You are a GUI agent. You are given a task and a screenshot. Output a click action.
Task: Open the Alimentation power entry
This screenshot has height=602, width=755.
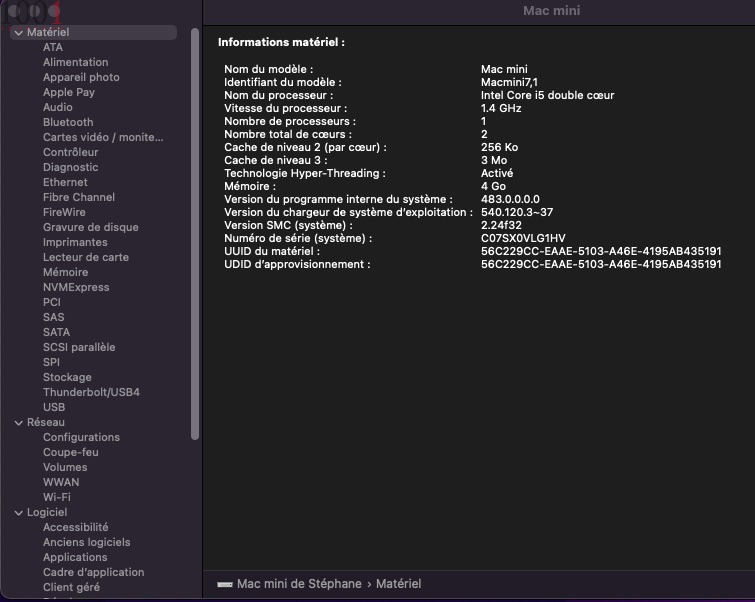pyautogui.click(x=75, y=62)
